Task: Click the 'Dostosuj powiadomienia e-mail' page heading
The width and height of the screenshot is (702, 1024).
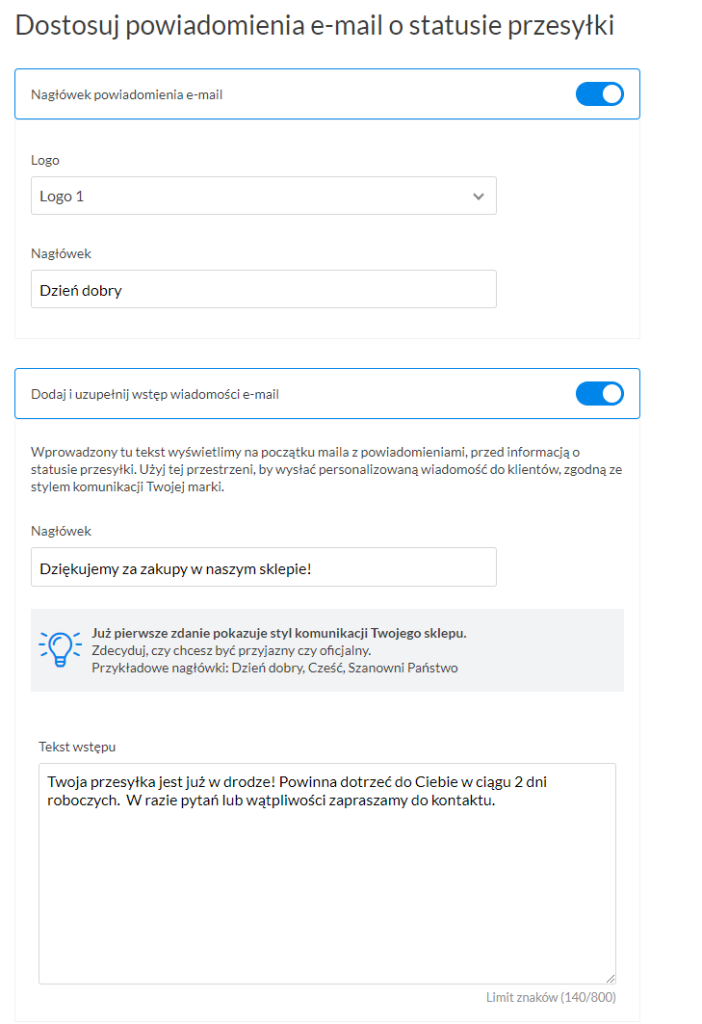Action: click(x=314, y=27)
